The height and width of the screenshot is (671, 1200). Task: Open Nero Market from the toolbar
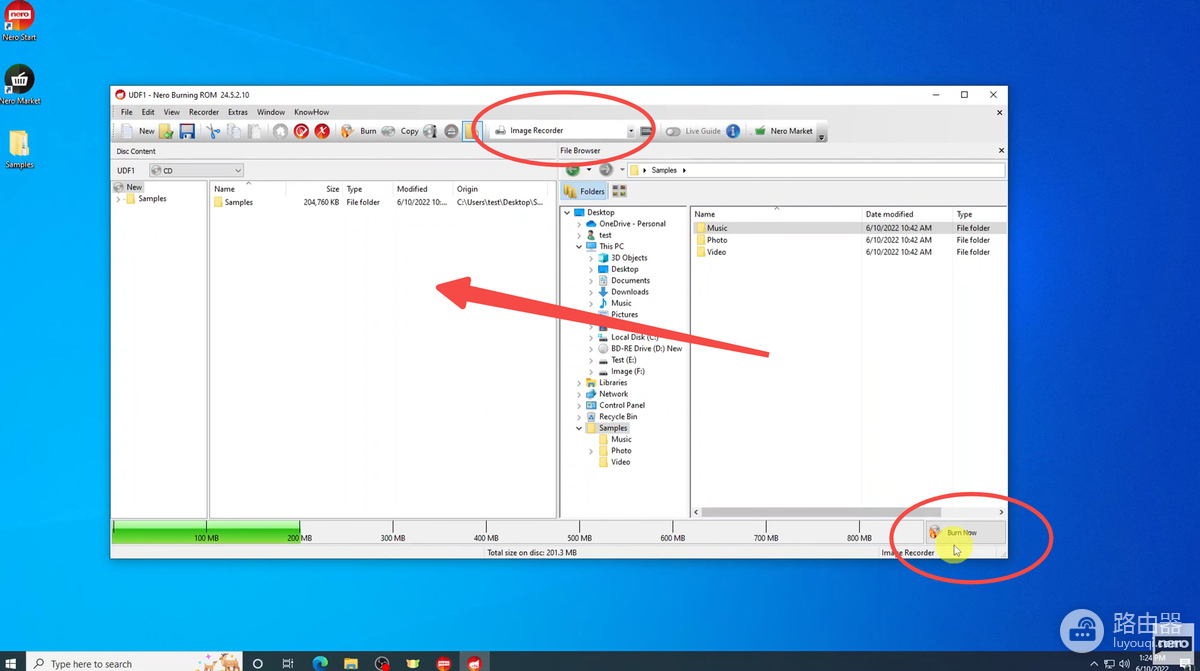tap(783, 131)
